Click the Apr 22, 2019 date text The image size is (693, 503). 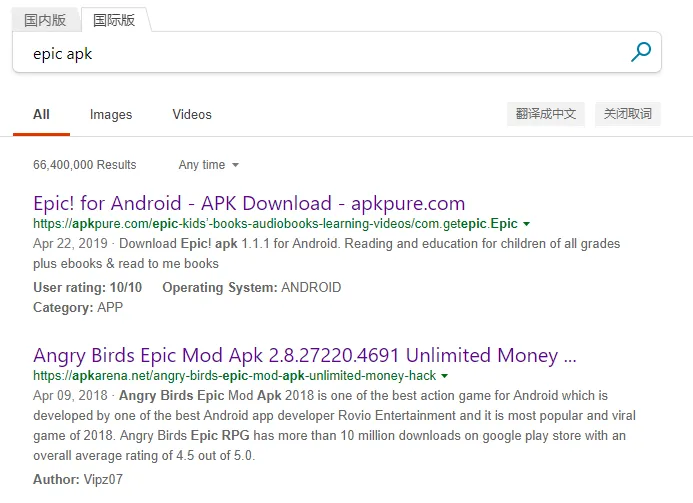coord(70,244)
